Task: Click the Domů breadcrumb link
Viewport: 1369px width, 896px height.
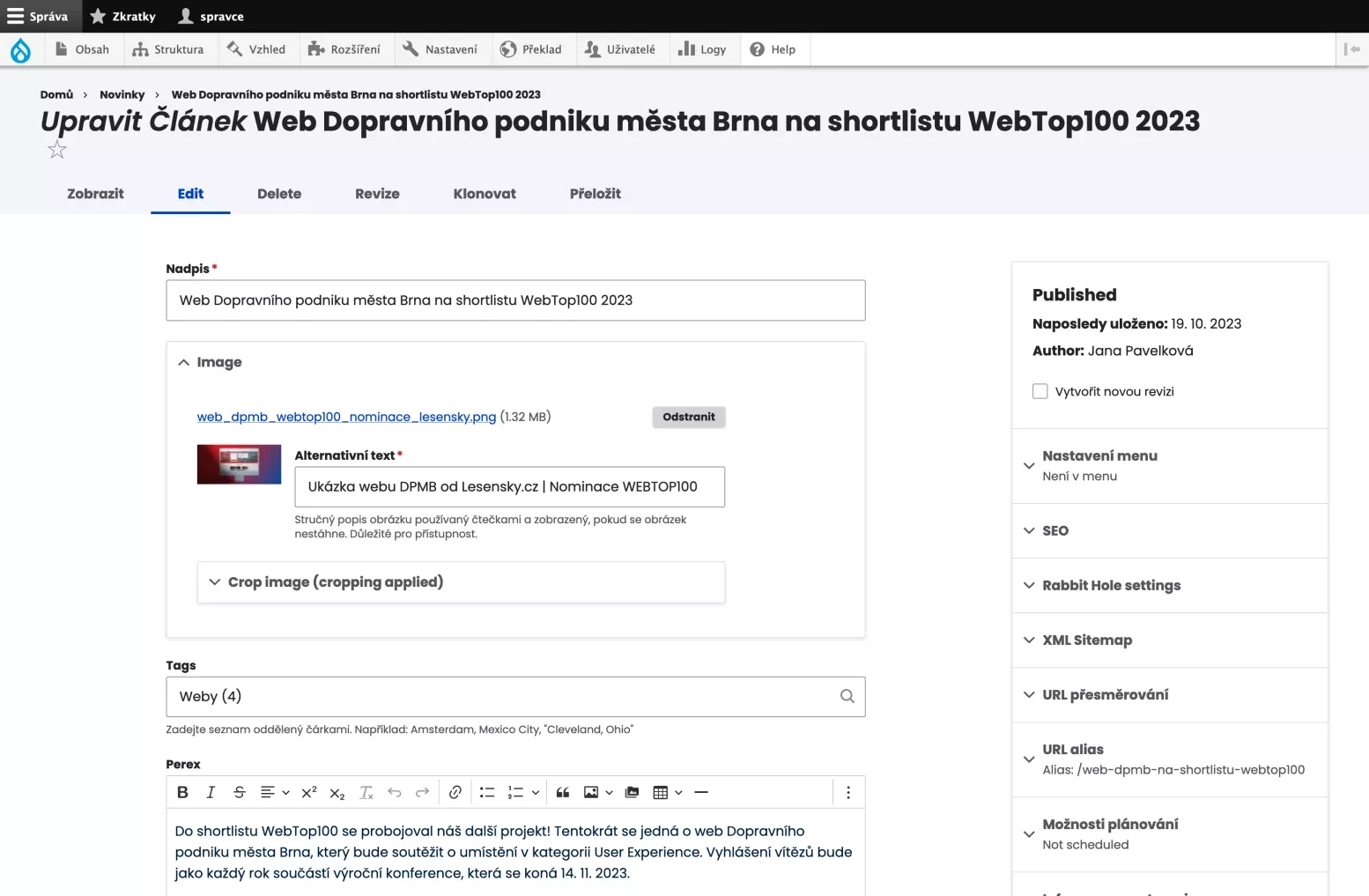Action: [x=56, y=94]
